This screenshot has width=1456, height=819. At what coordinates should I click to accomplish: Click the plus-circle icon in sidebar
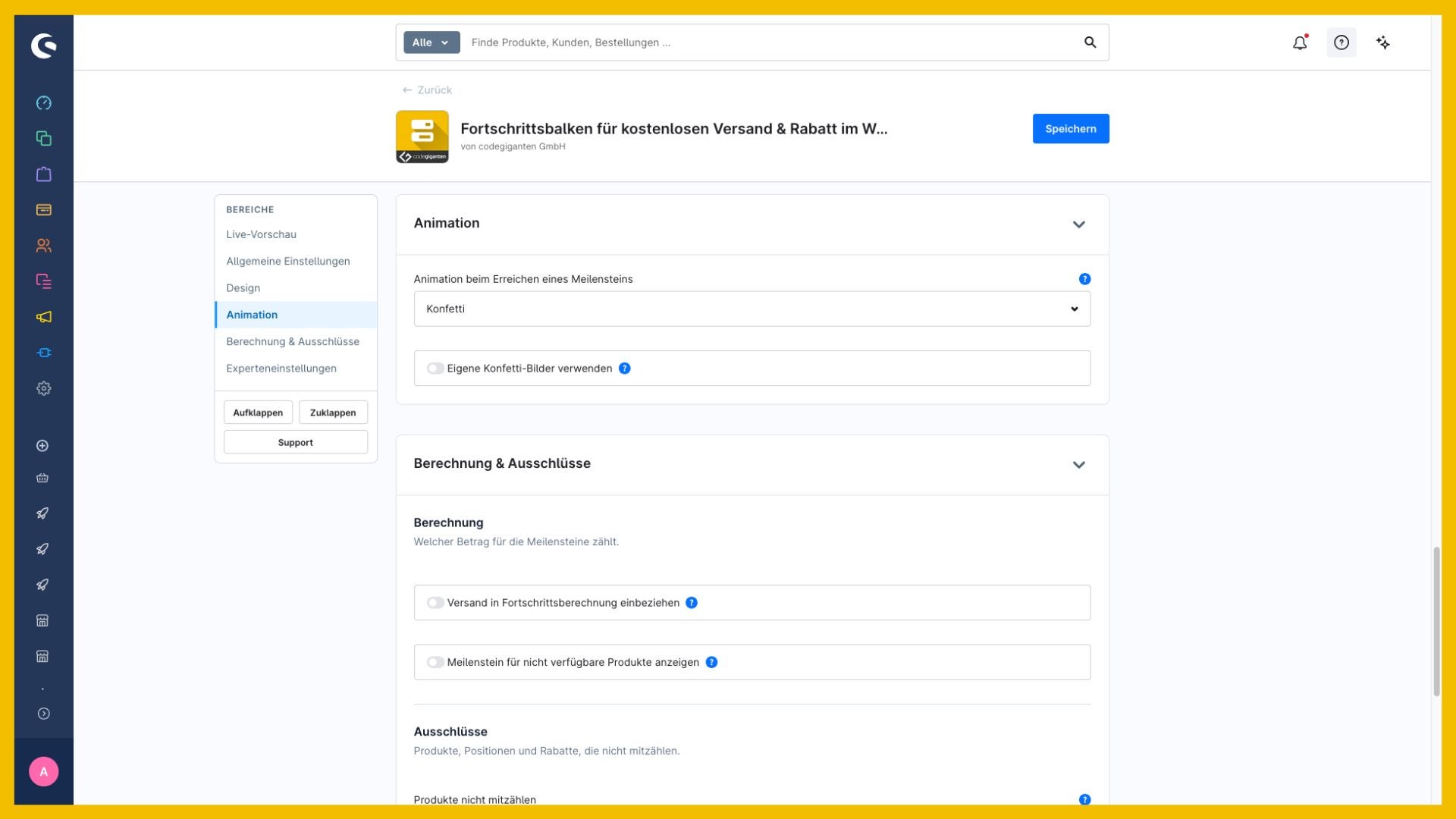(x=42, y=446)
